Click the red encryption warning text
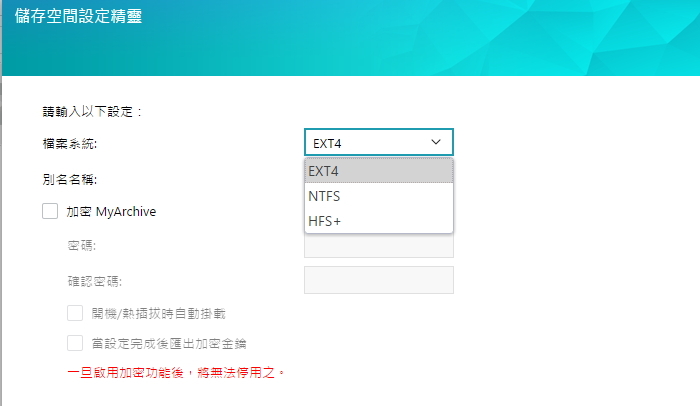The width and height of the screenshot is (700, 406). point(176,373)
